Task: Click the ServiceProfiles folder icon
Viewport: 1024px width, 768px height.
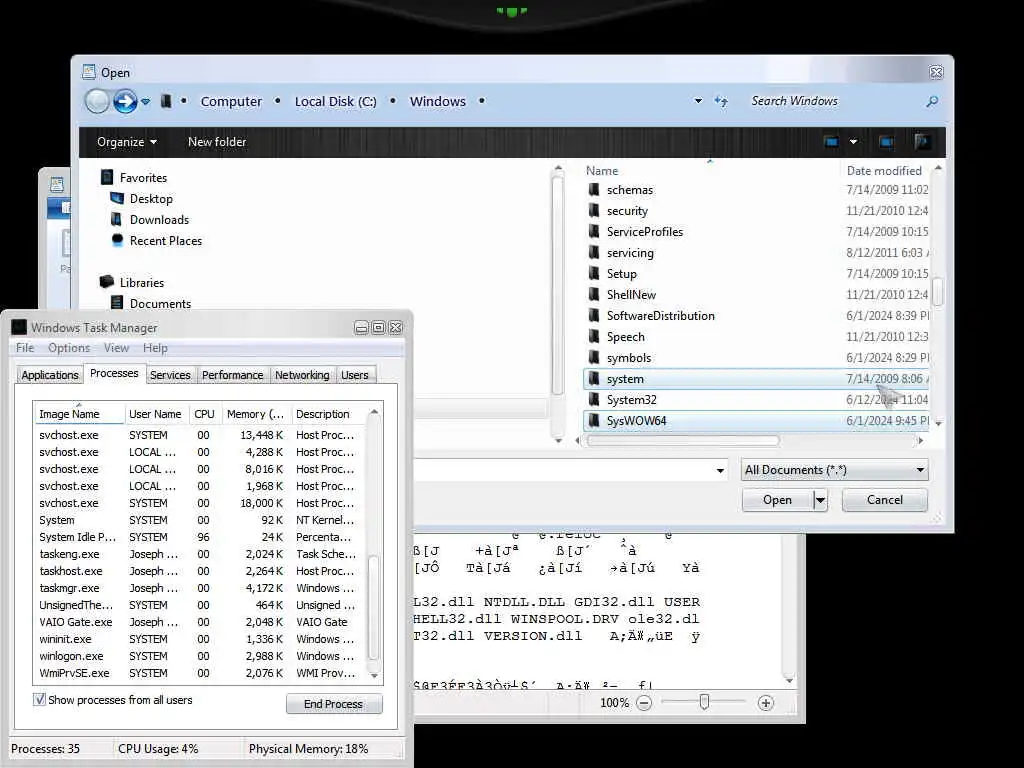Action: point(594,231)
